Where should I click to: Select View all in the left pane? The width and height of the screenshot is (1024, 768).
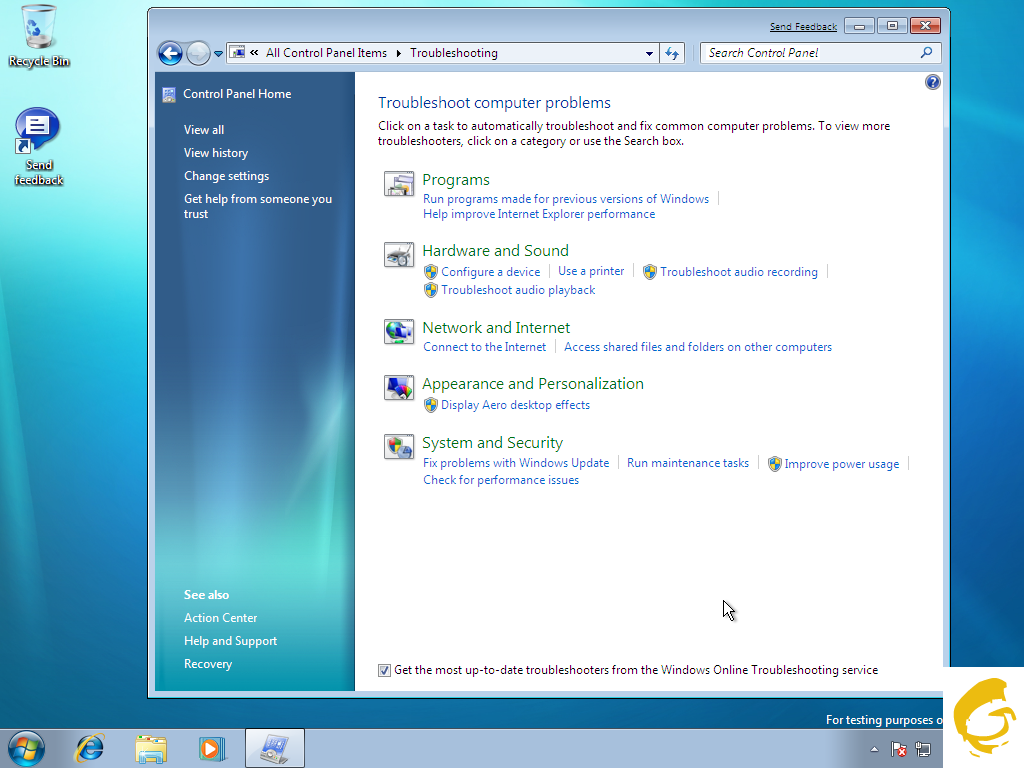[x=204, y=130]
